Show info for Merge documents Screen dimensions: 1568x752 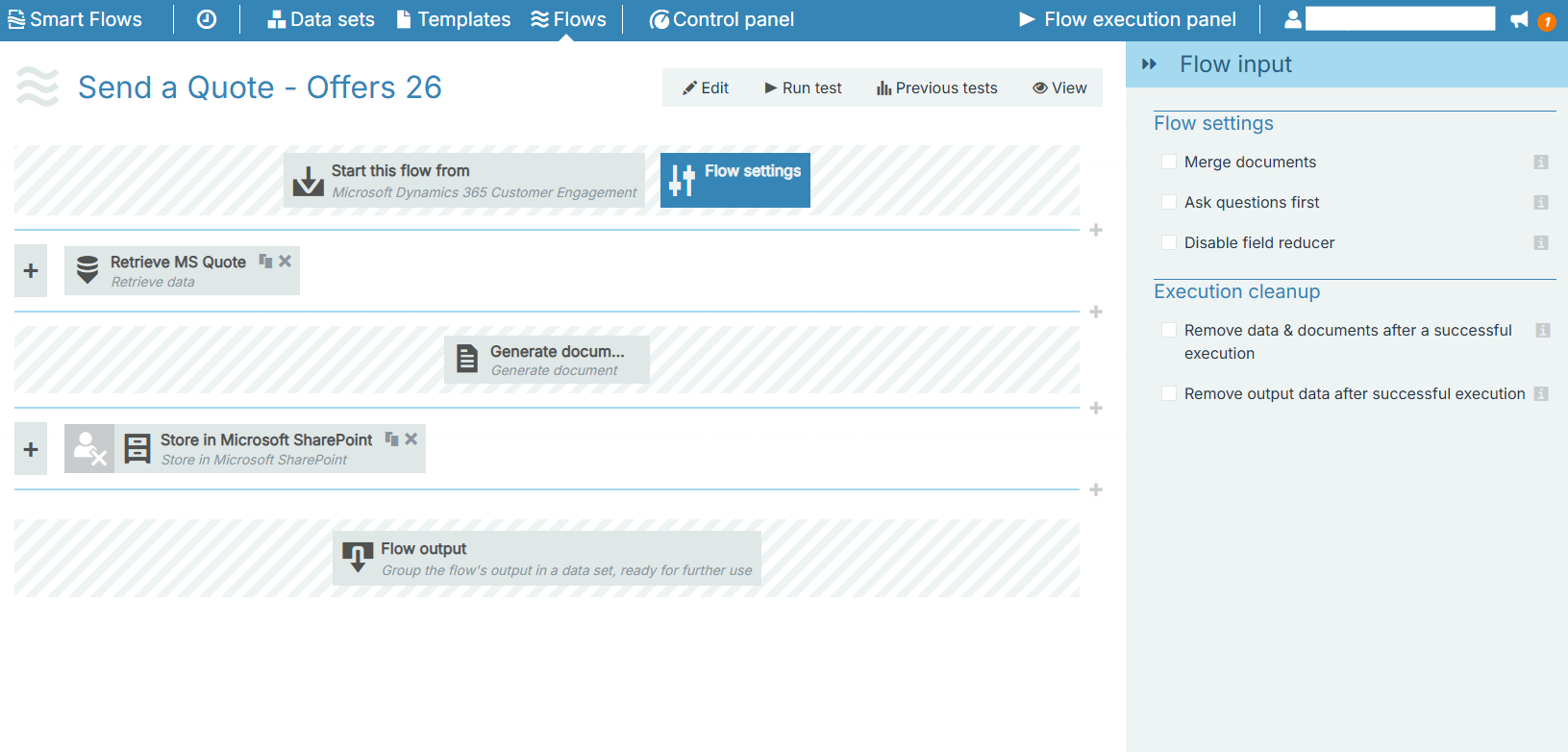click(1541, 163)
